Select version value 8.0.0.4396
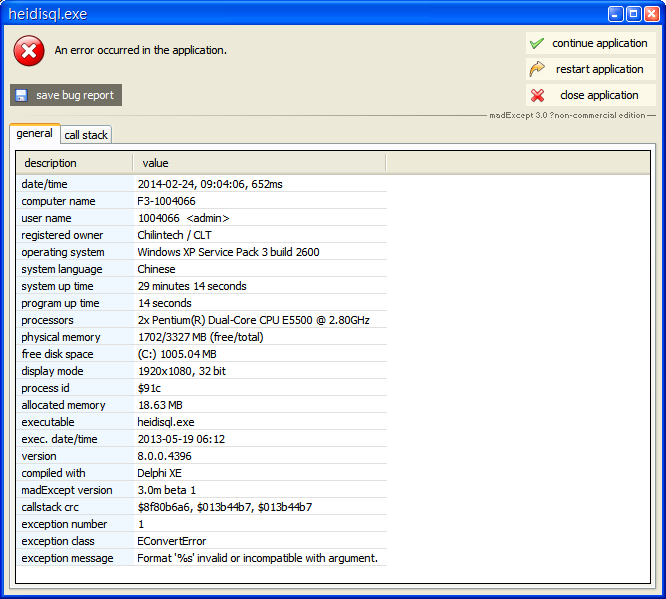The width and height of the screenshot is (666, 599). [x=164, y=456]
